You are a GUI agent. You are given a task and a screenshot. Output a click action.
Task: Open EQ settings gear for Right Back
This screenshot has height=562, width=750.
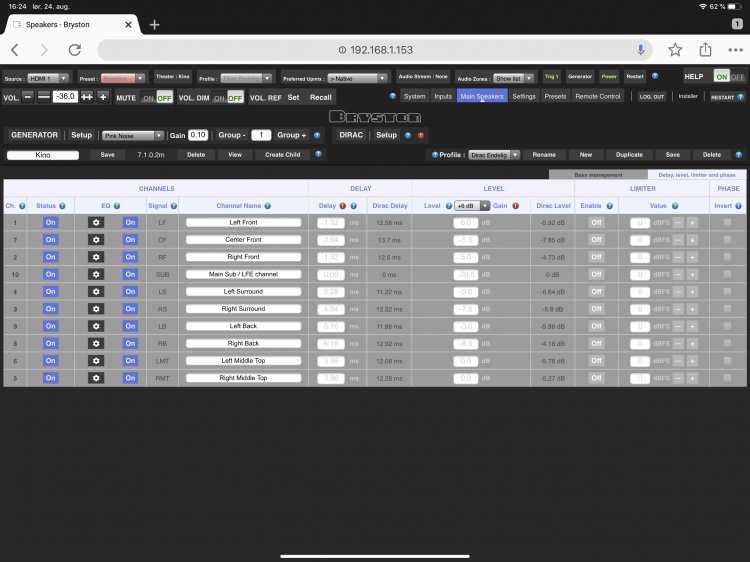coord(96,343)
